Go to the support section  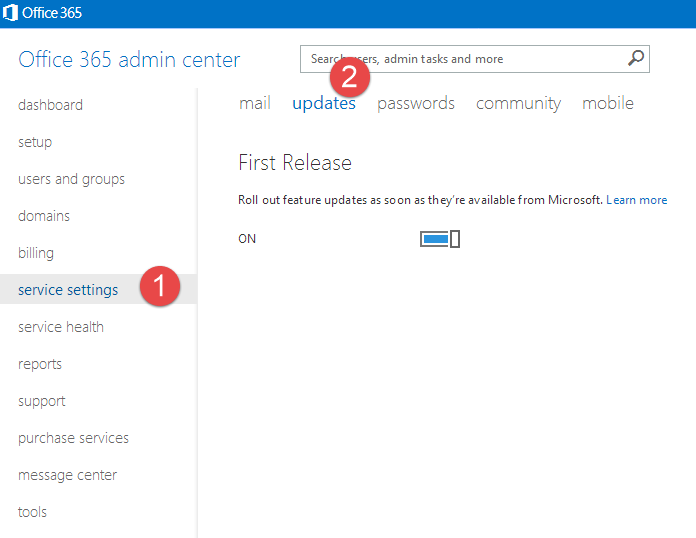point(42,401)
